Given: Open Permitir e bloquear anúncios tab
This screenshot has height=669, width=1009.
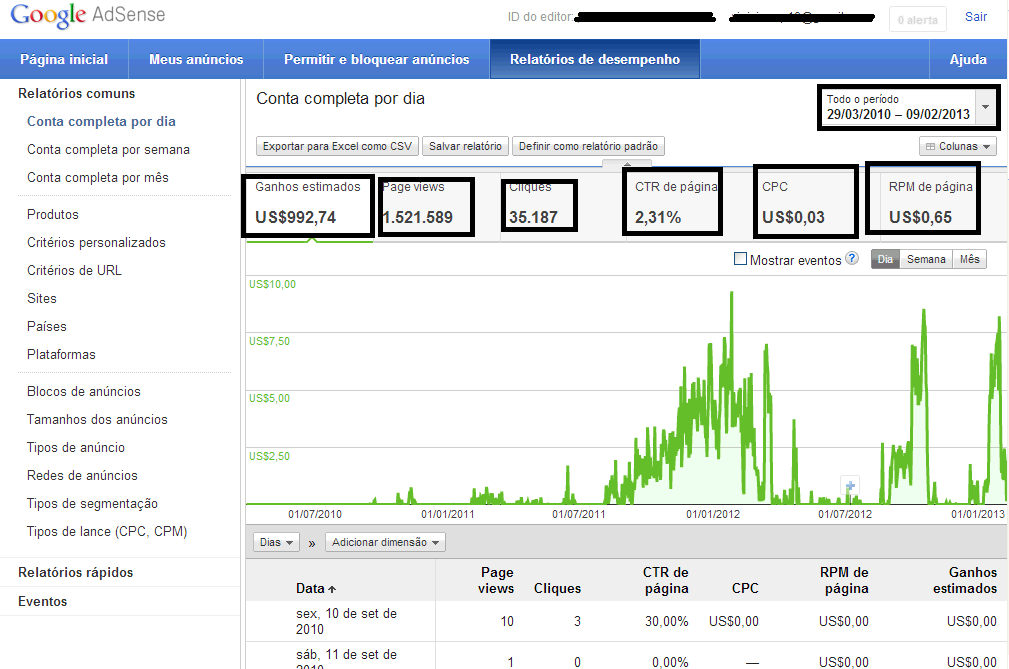Looking at the screenshot, I should tap(376, 59).
